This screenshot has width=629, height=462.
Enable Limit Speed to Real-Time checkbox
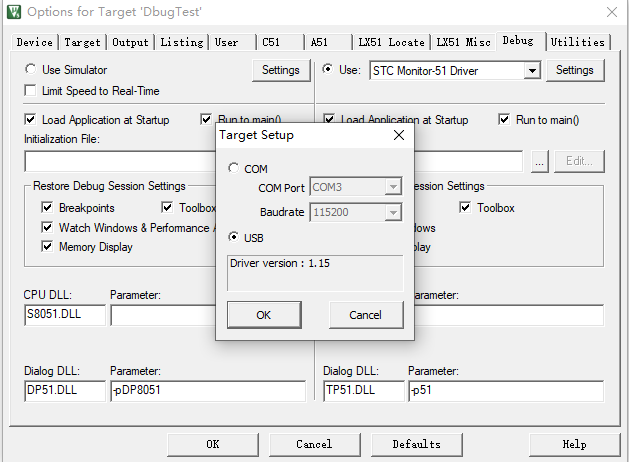[31, 91]
